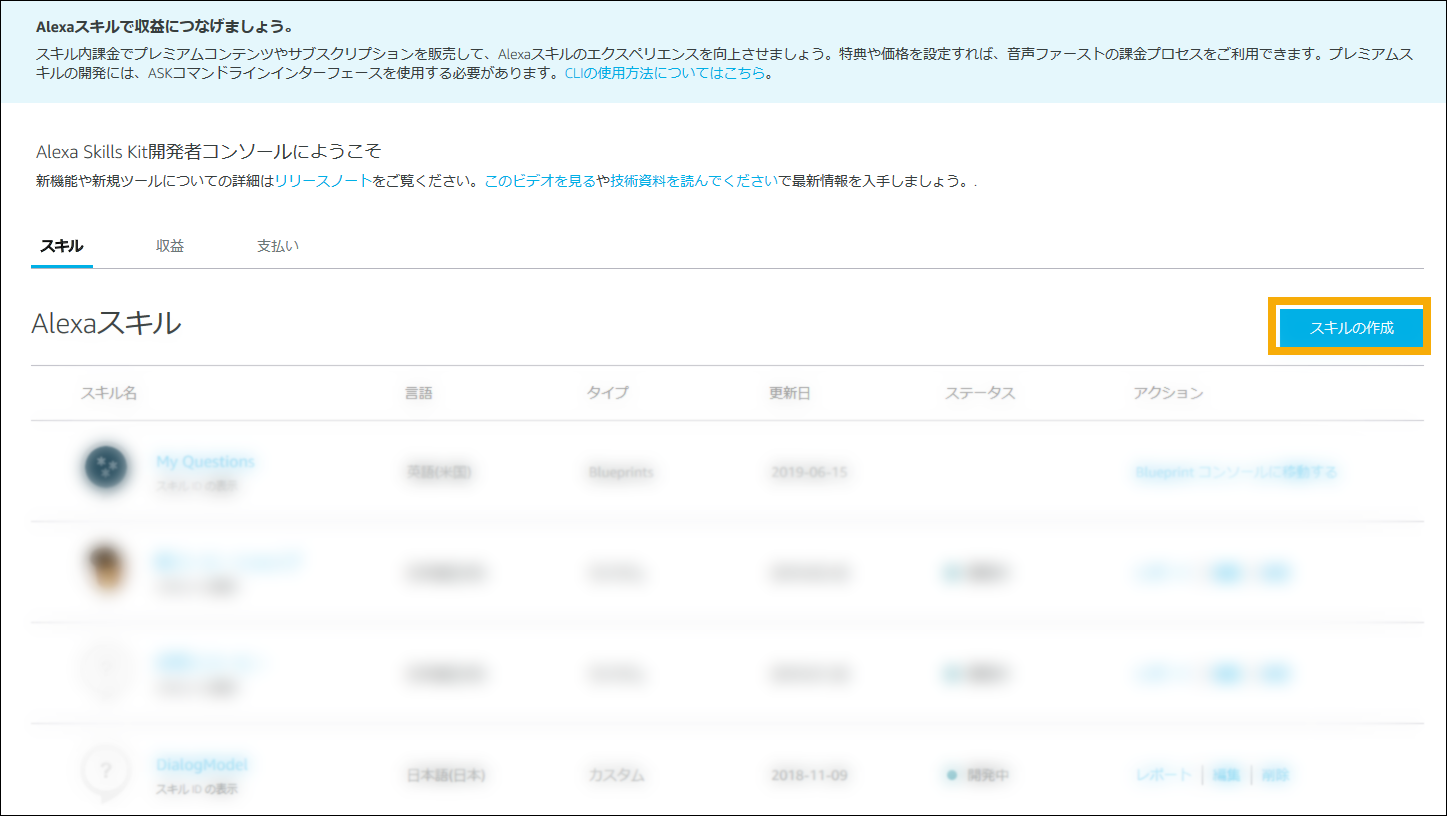Switch to the 収益 tab
The image size is (1447, 816).
click(x=169, y=244)
